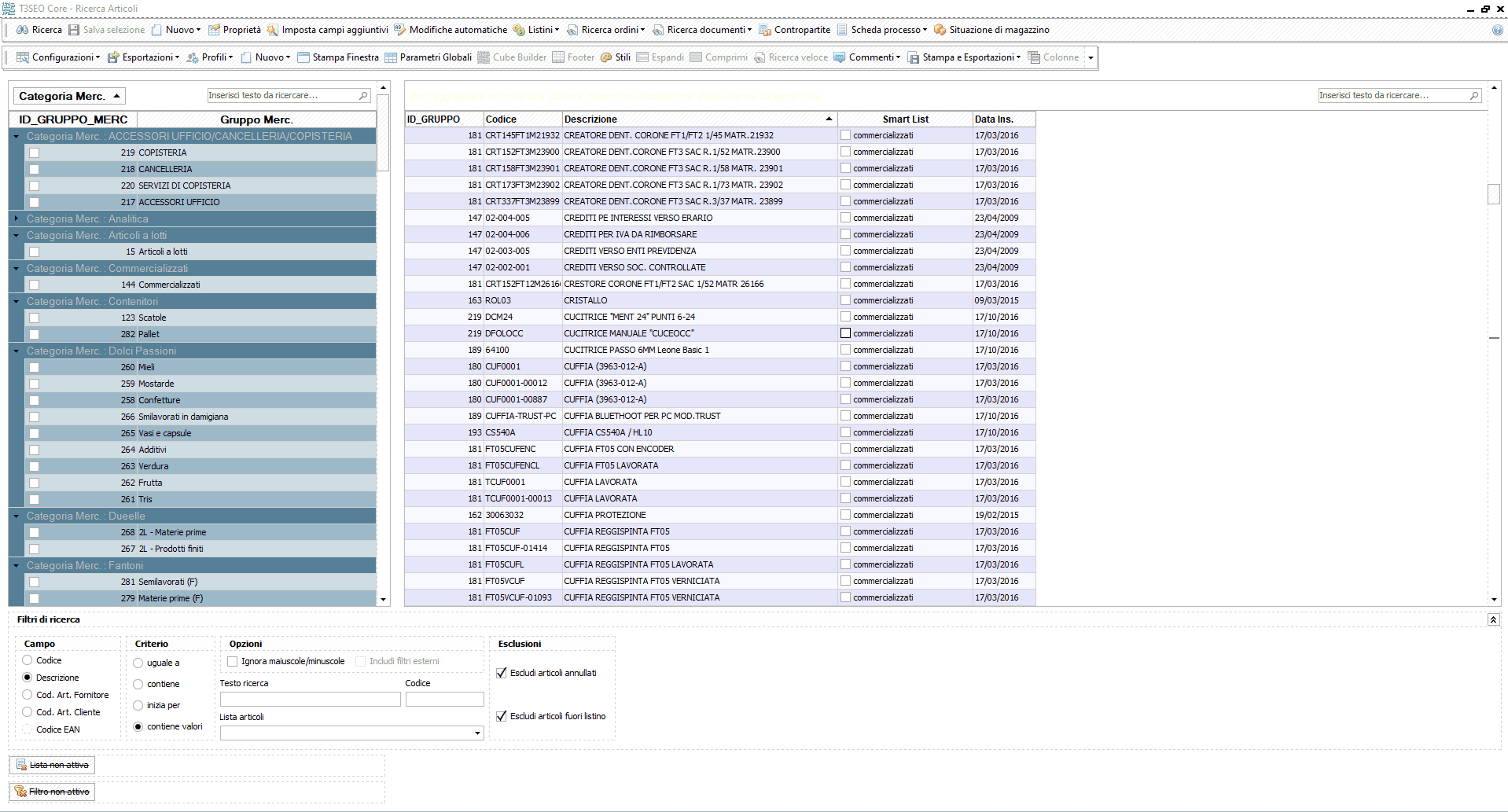Click the category tree scrollbar thumb
Viewport: 1508px width, 812px height.
coord(383,133)
